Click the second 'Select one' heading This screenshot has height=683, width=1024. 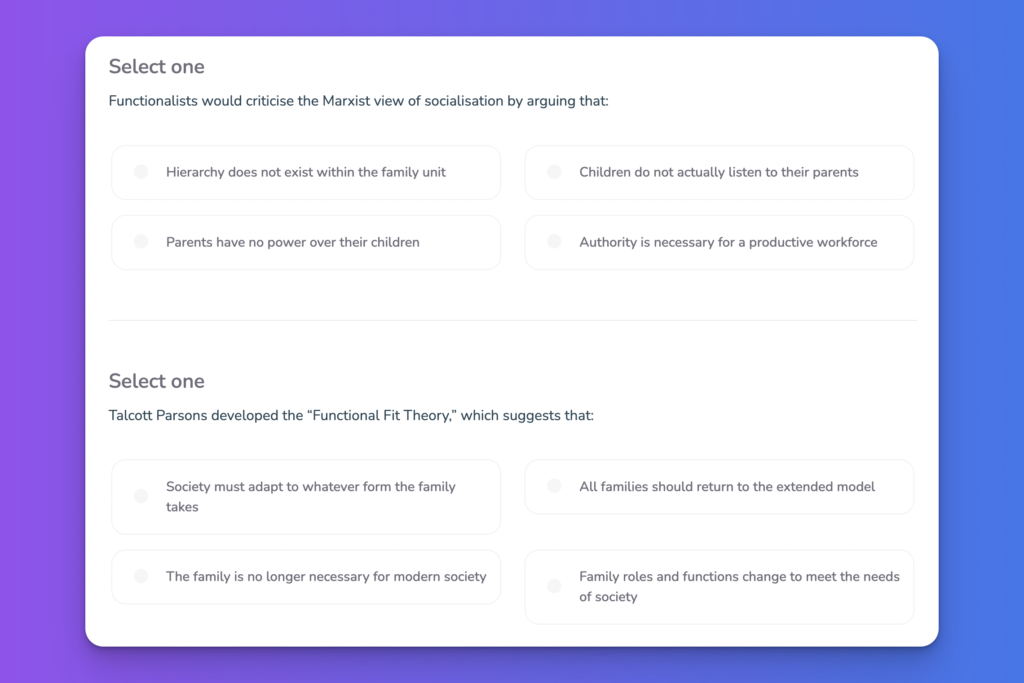[x=157, y=381]
